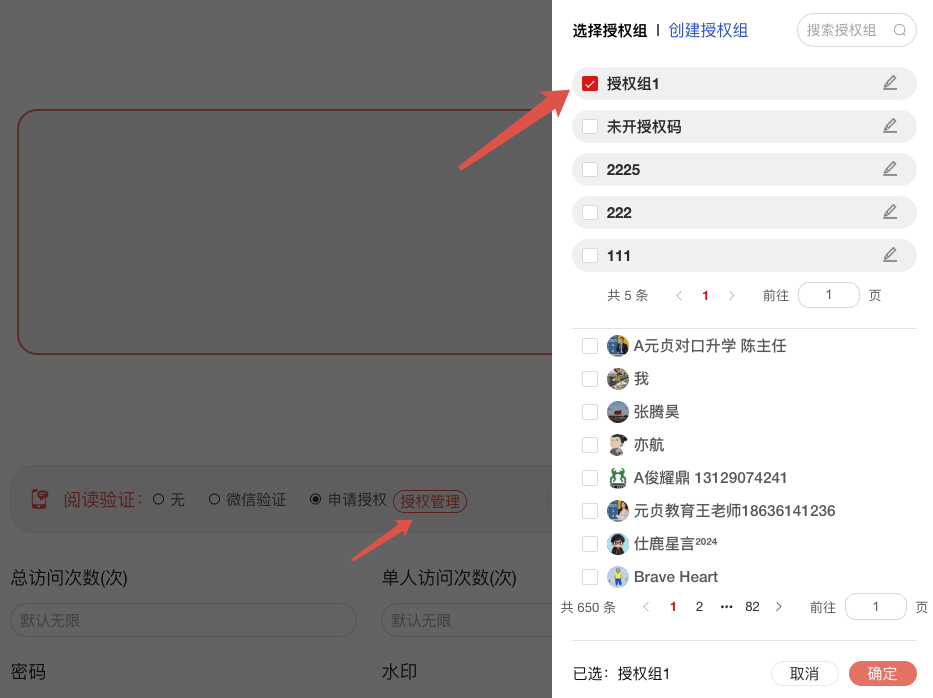
Task: Click previous page arrow in user list
Action: point(646,607)
